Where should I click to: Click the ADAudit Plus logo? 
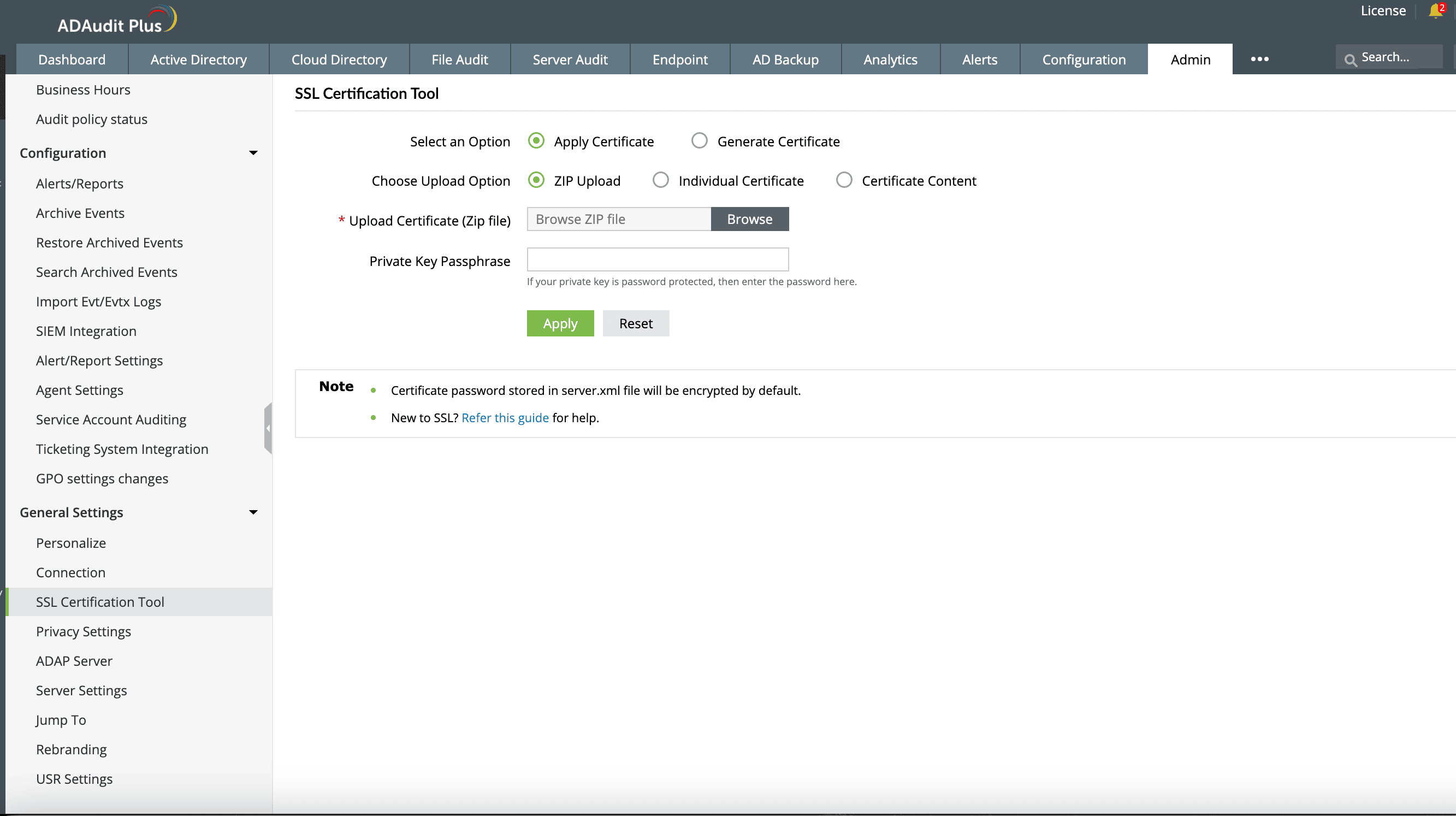tap(117, 21)
